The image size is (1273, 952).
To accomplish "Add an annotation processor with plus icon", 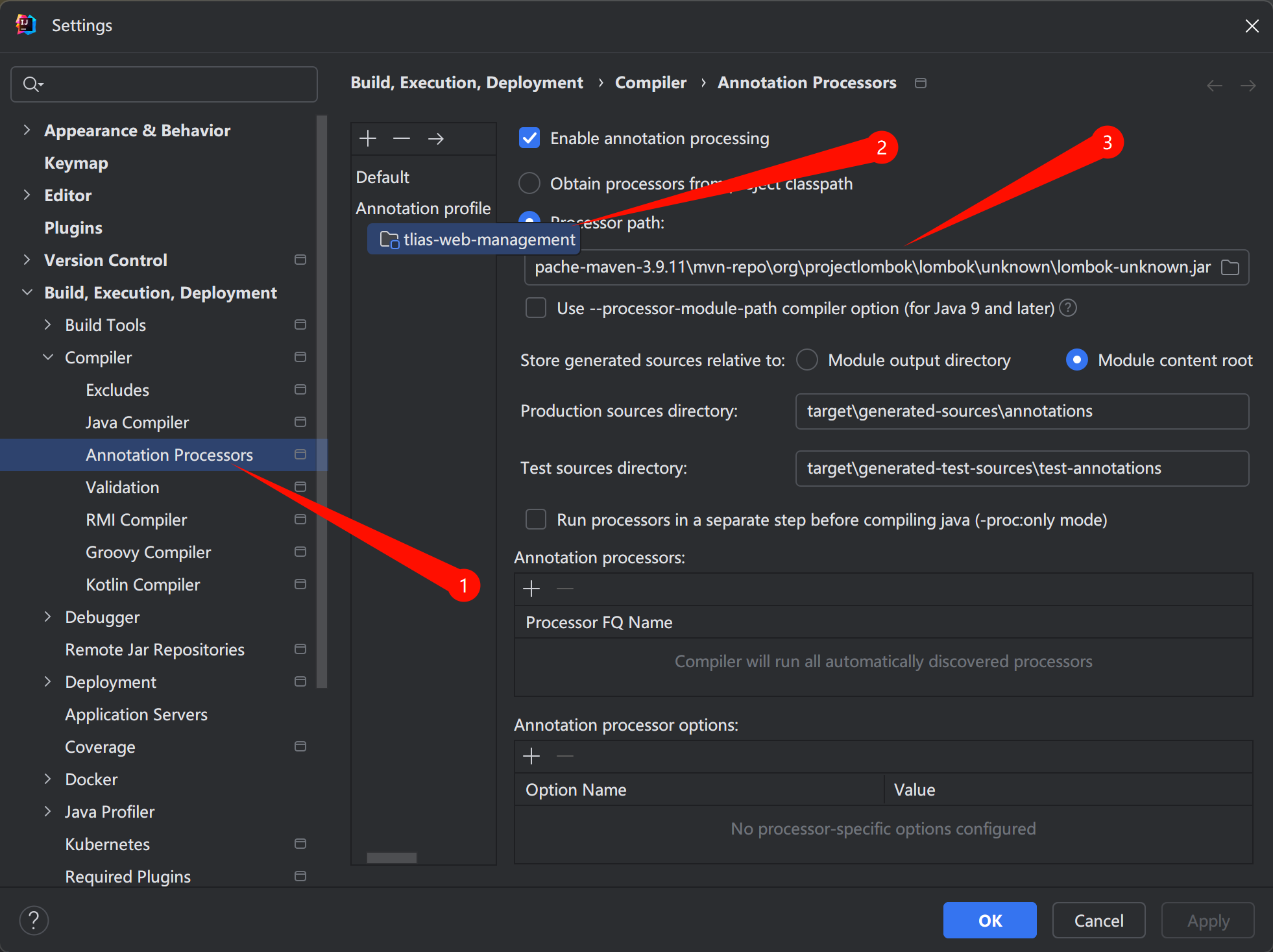I will (x=531, y=589).
